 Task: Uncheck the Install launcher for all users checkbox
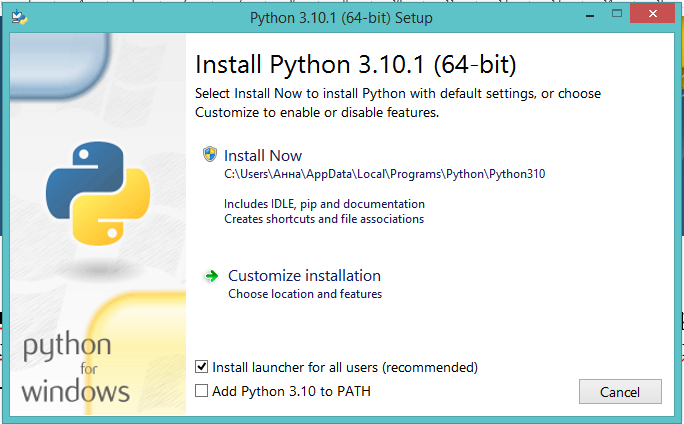click(x=203, y=367)
